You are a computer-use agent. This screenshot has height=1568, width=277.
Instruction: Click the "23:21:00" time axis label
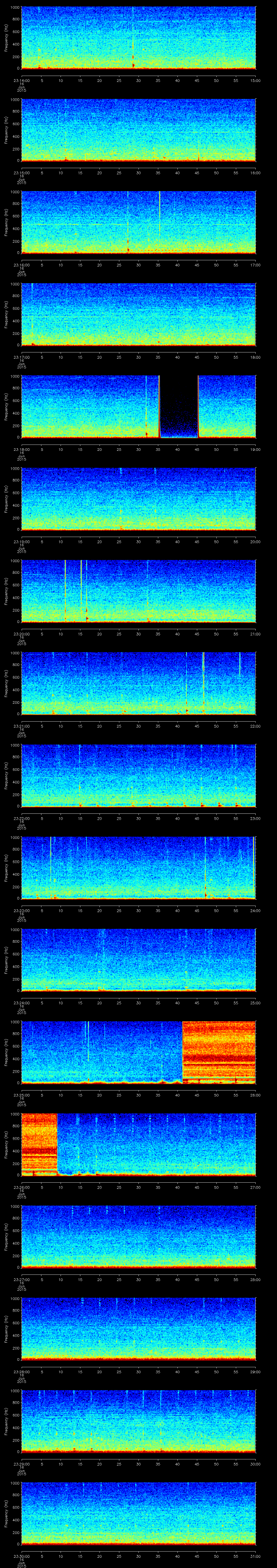click(21, 726)
